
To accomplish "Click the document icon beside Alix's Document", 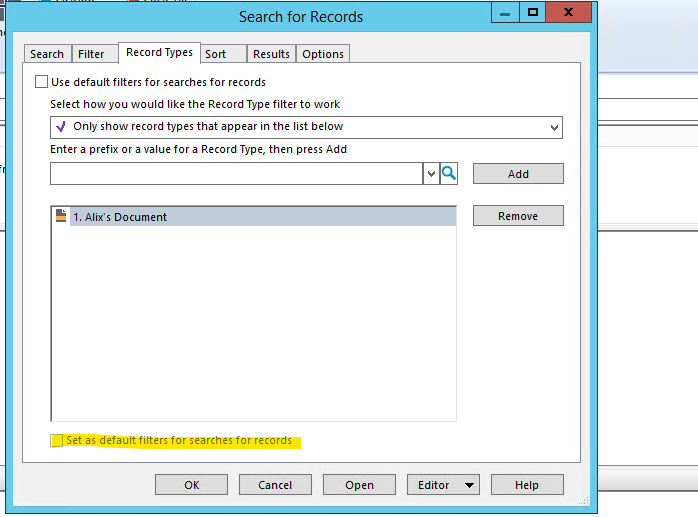I will (x=61, y=216).
